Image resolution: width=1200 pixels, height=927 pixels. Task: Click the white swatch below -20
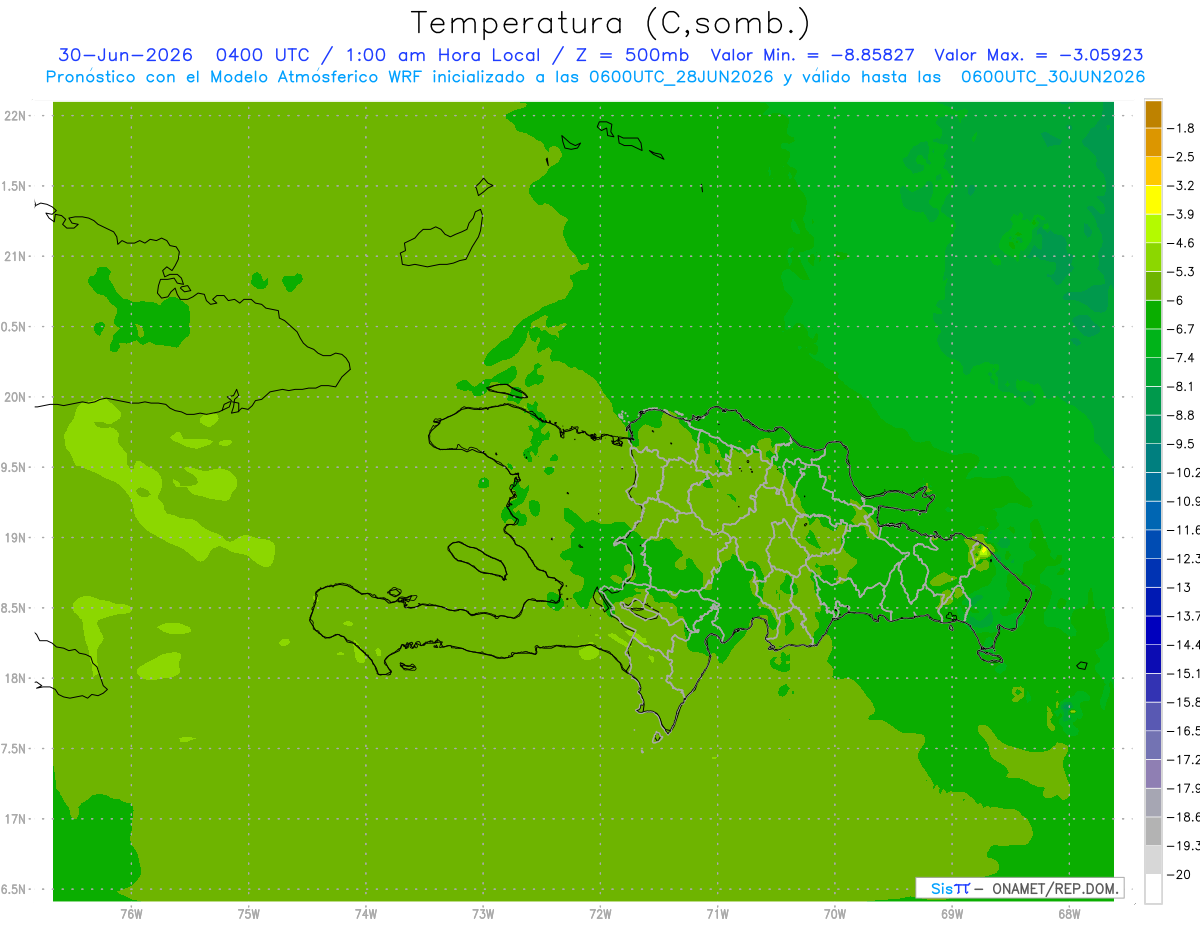(1153, 889)
